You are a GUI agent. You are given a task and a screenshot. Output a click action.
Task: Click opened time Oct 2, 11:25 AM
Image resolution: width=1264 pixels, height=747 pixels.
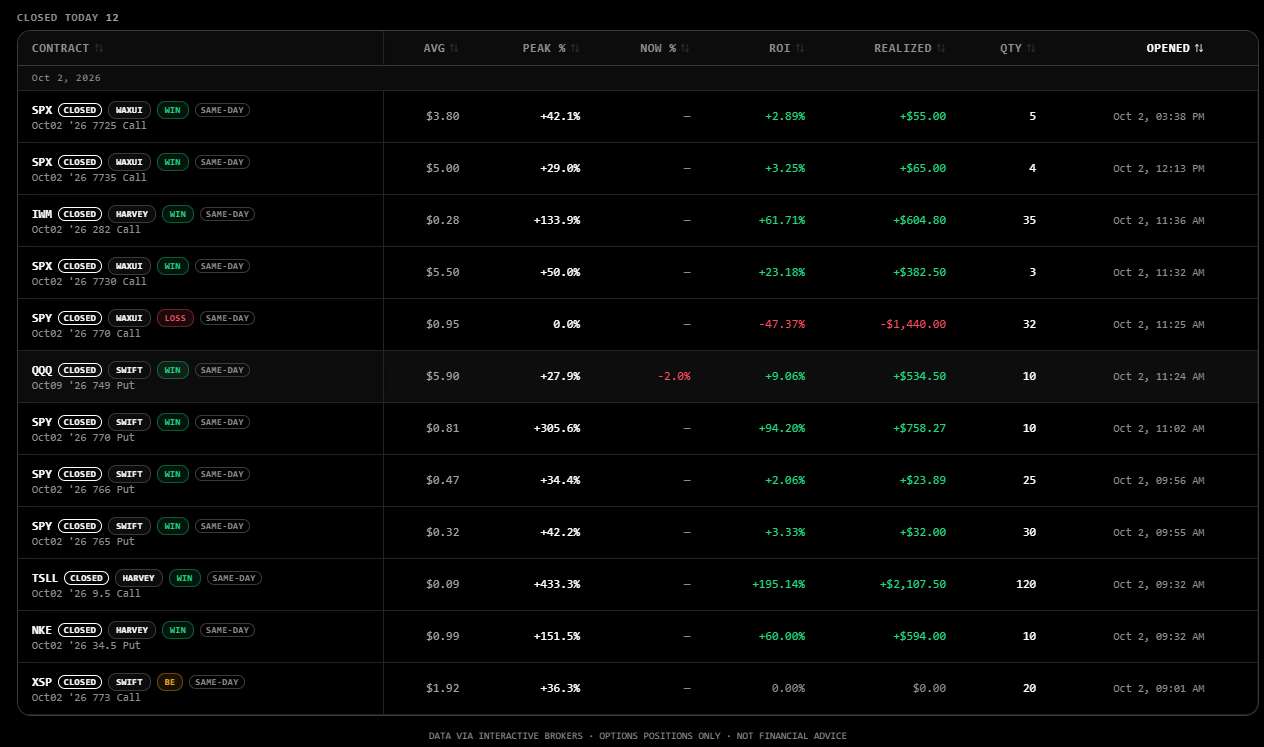pyautogui.click(x=1159, y=324)
